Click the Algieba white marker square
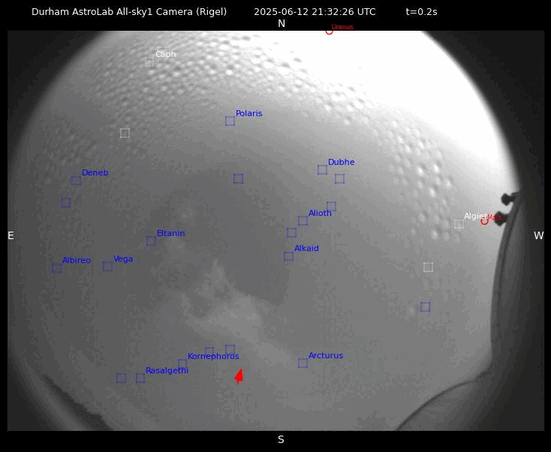 (459, 224)
